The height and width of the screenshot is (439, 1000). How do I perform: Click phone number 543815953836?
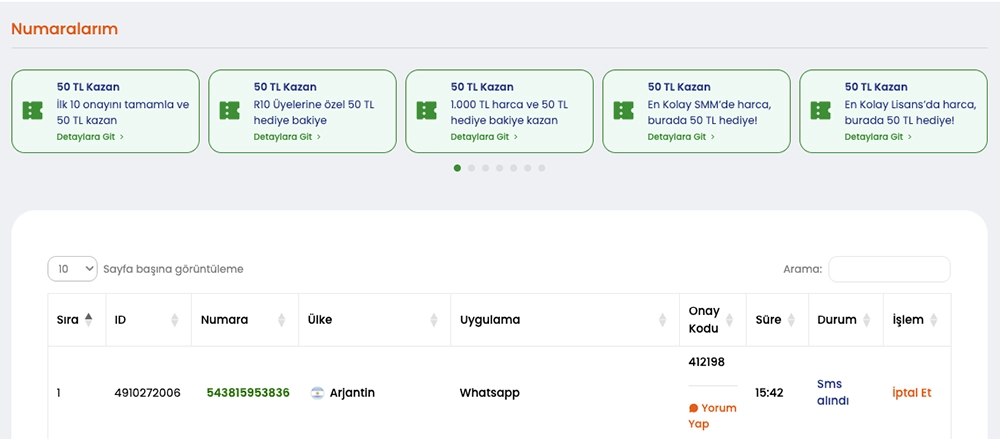tap(248, 393)
